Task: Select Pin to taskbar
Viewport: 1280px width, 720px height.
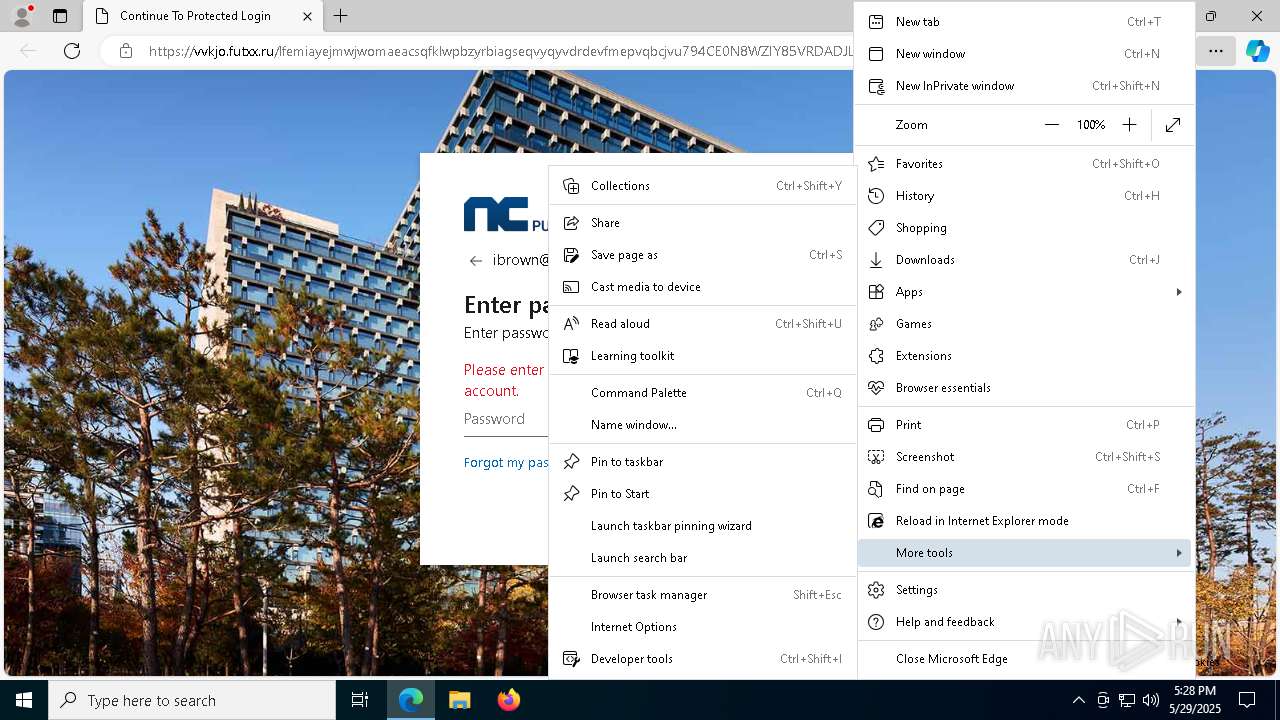Action: tap(703, 462)
